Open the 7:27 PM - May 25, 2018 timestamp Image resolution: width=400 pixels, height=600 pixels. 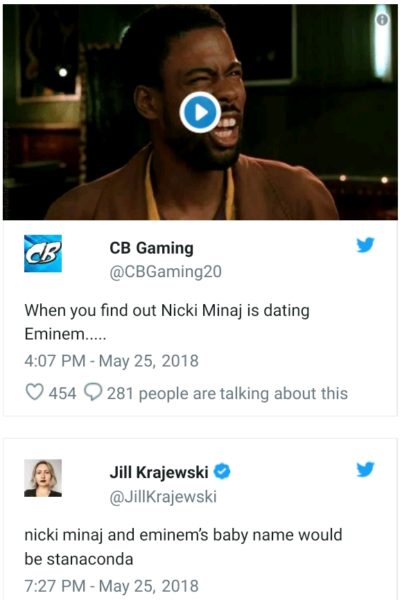coord(111,586)
